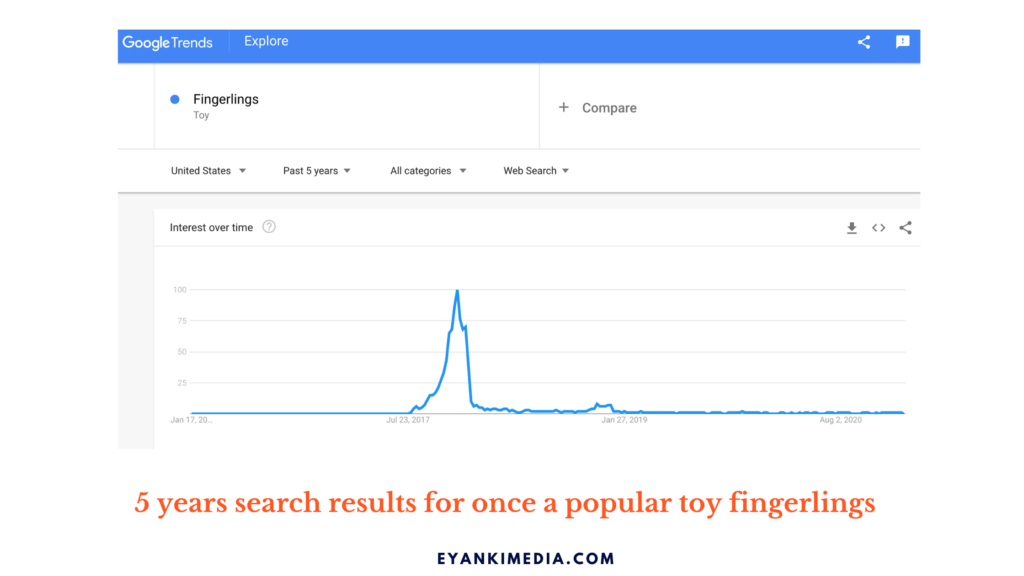Click the Google Trends logo

coord(167,43)
